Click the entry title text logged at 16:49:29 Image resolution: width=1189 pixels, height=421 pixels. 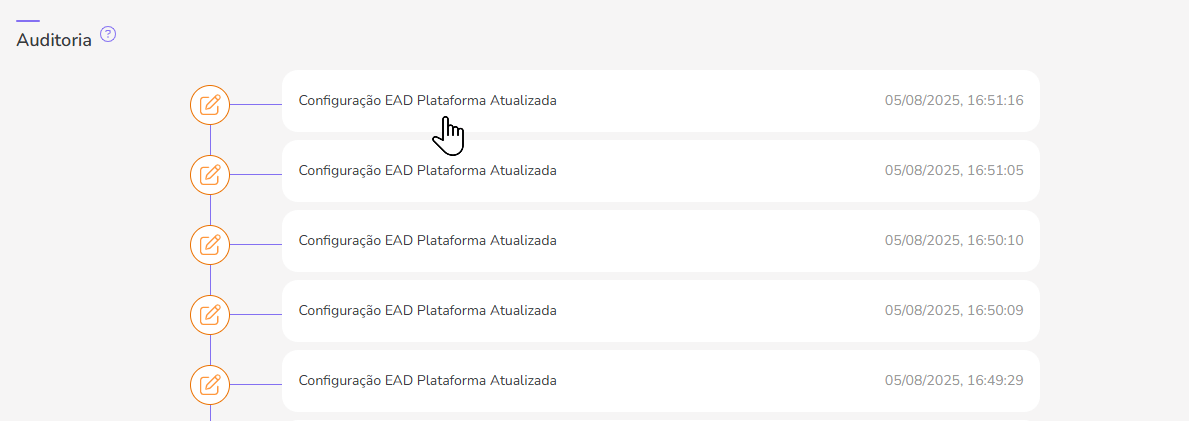coord(427,381)
